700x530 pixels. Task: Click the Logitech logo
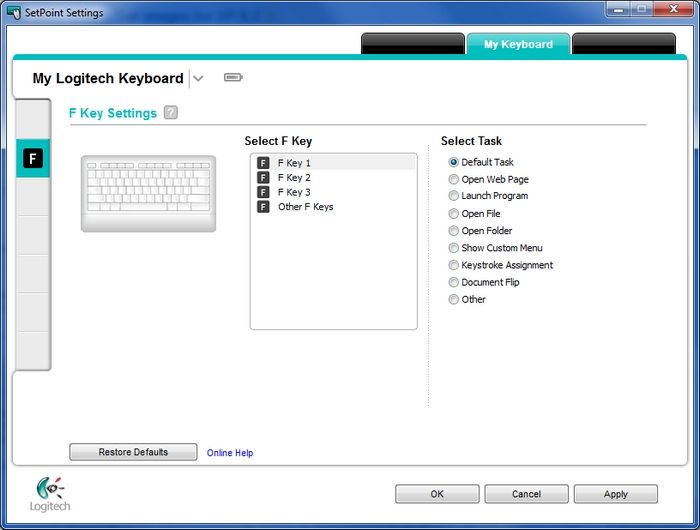pos(50,494)
